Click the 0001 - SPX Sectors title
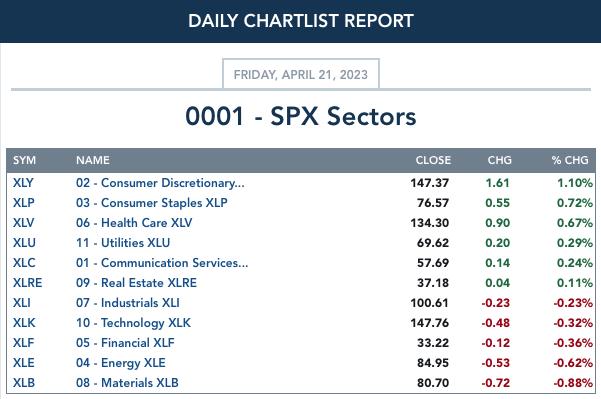601x399 pixels. [x=301, y=116]
